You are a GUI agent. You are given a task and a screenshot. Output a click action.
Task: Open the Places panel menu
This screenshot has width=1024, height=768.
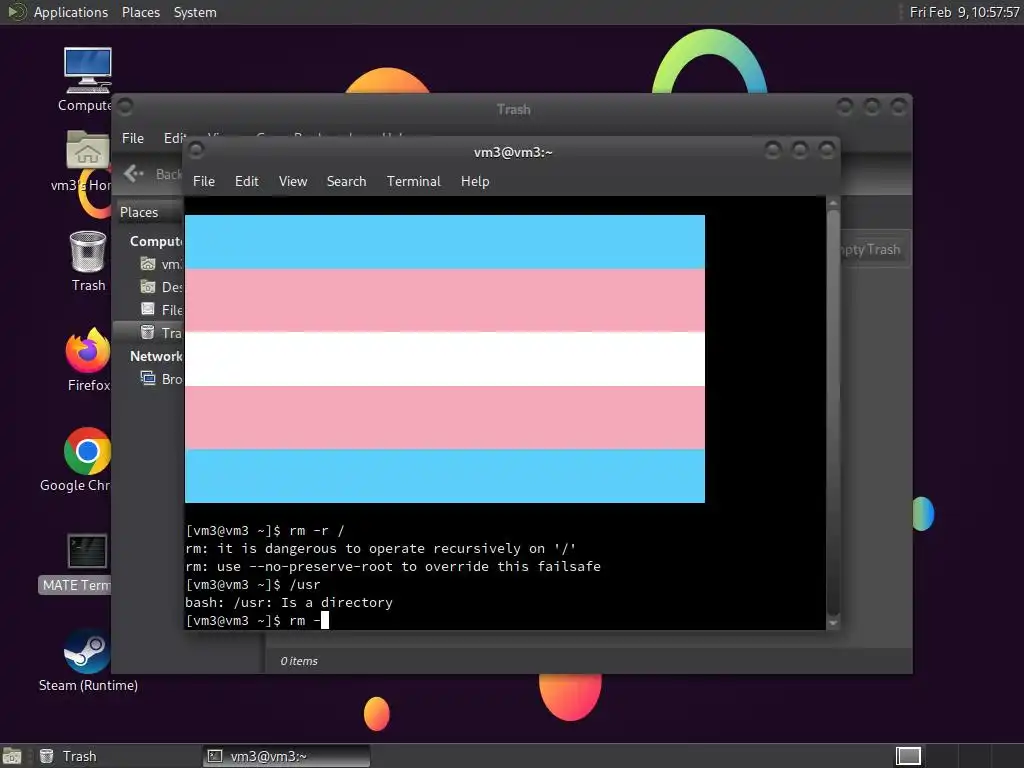click(x=140, y=12)
